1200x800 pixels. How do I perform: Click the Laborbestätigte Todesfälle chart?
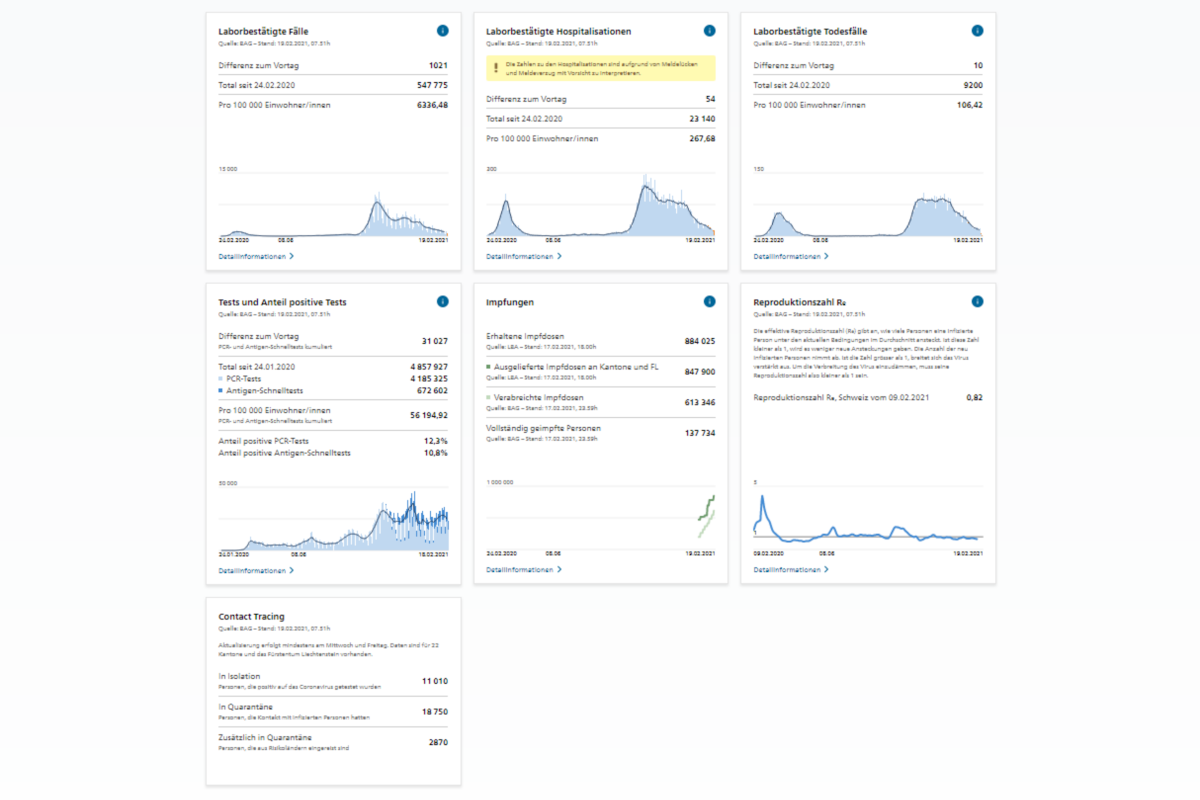pos(869,205)
